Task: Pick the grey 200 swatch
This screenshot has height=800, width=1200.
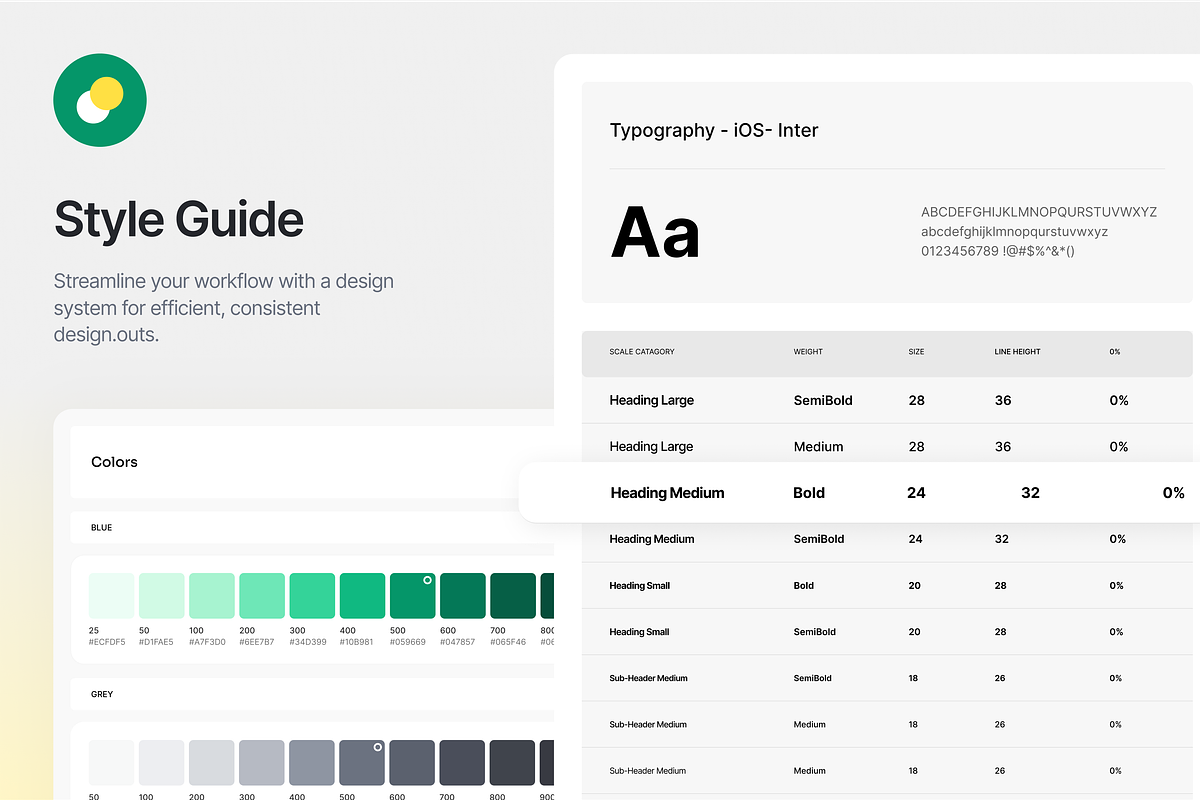Action: (211, 763)
